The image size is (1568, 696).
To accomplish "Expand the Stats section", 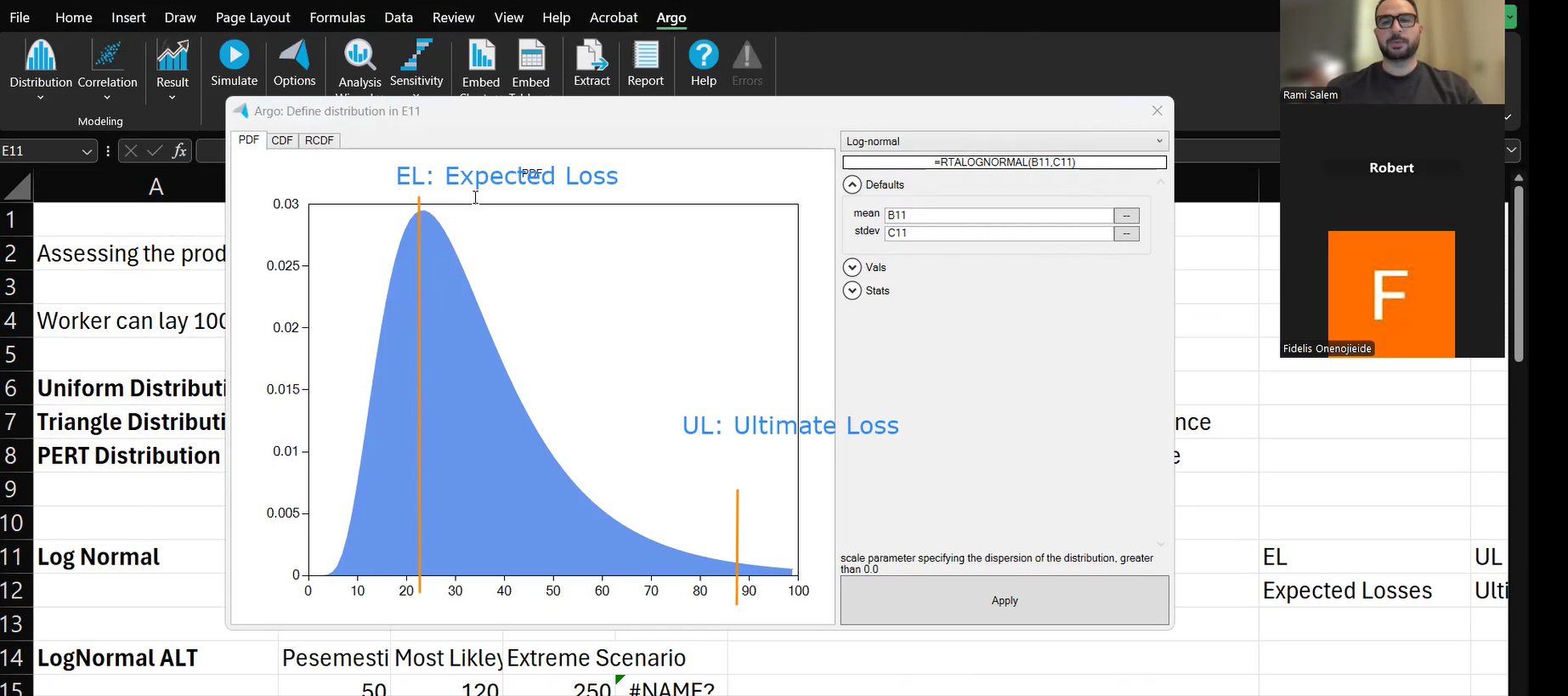I will pyautogui.click(x=852, y=291).
